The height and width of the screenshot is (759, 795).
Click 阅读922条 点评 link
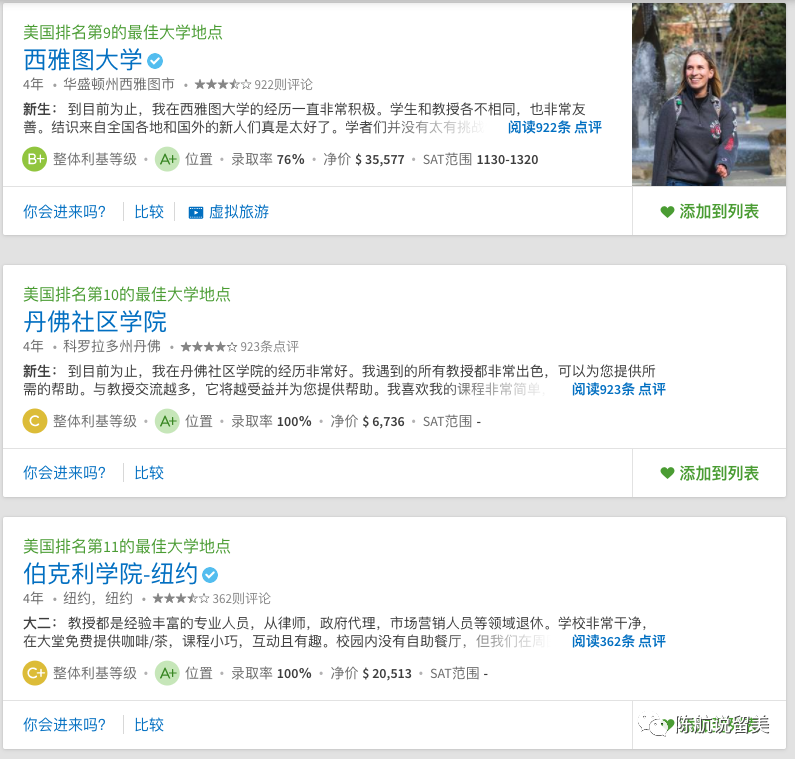(x=555, y=127)
